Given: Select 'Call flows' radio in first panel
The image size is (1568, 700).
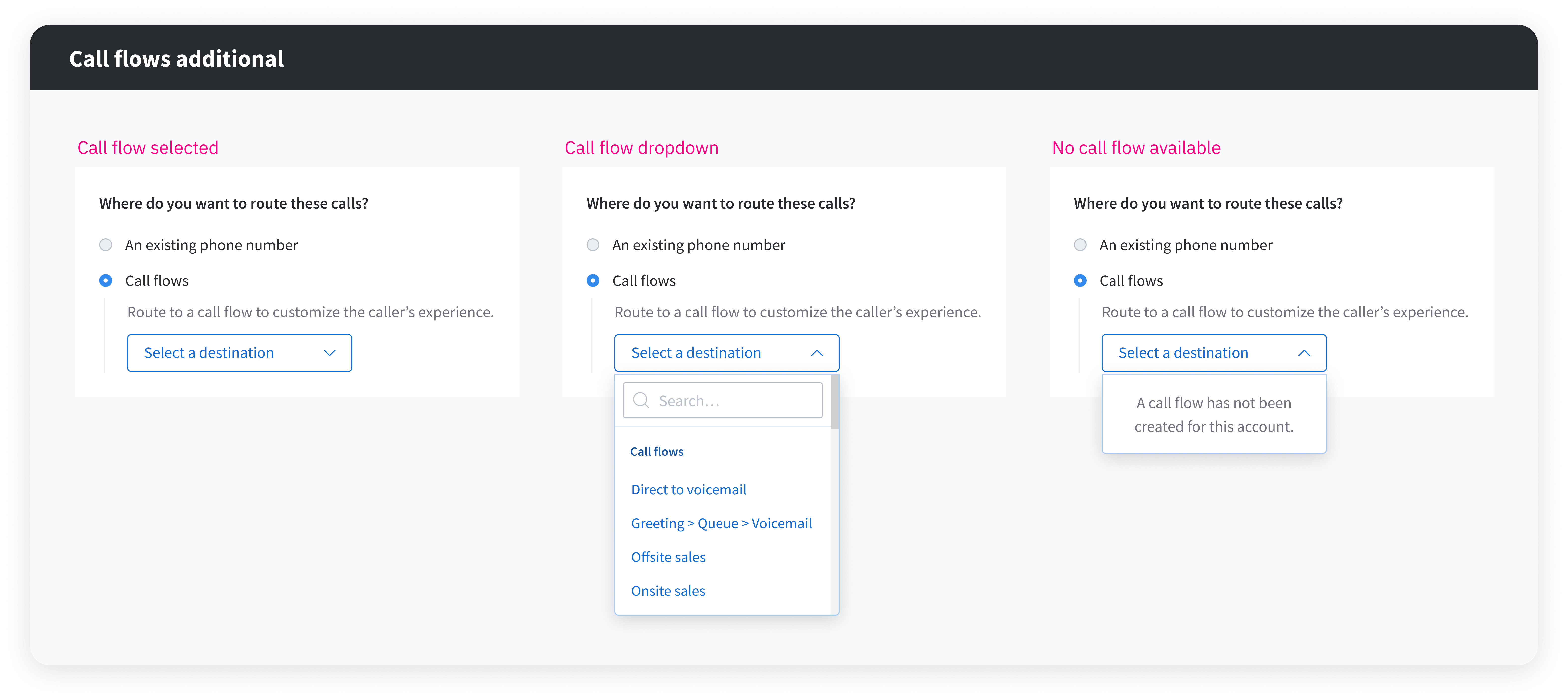Looking at the screenshot, I should [106, 281].
